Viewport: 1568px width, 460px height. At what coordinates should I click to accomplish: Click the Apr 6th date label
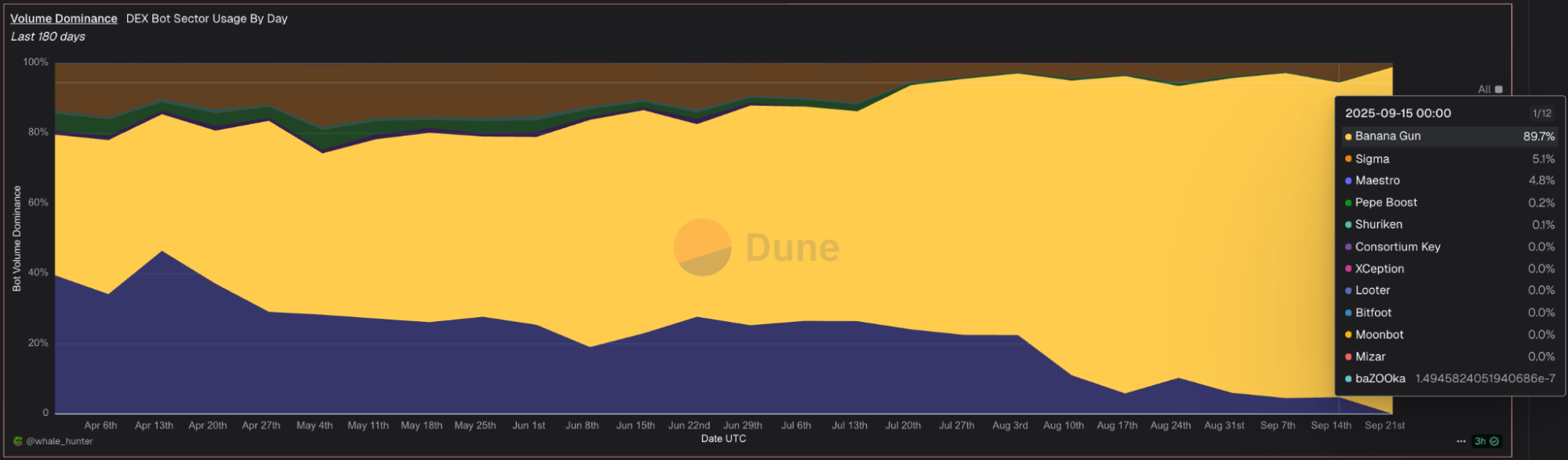pyautogui.click(x=100, y=425)
